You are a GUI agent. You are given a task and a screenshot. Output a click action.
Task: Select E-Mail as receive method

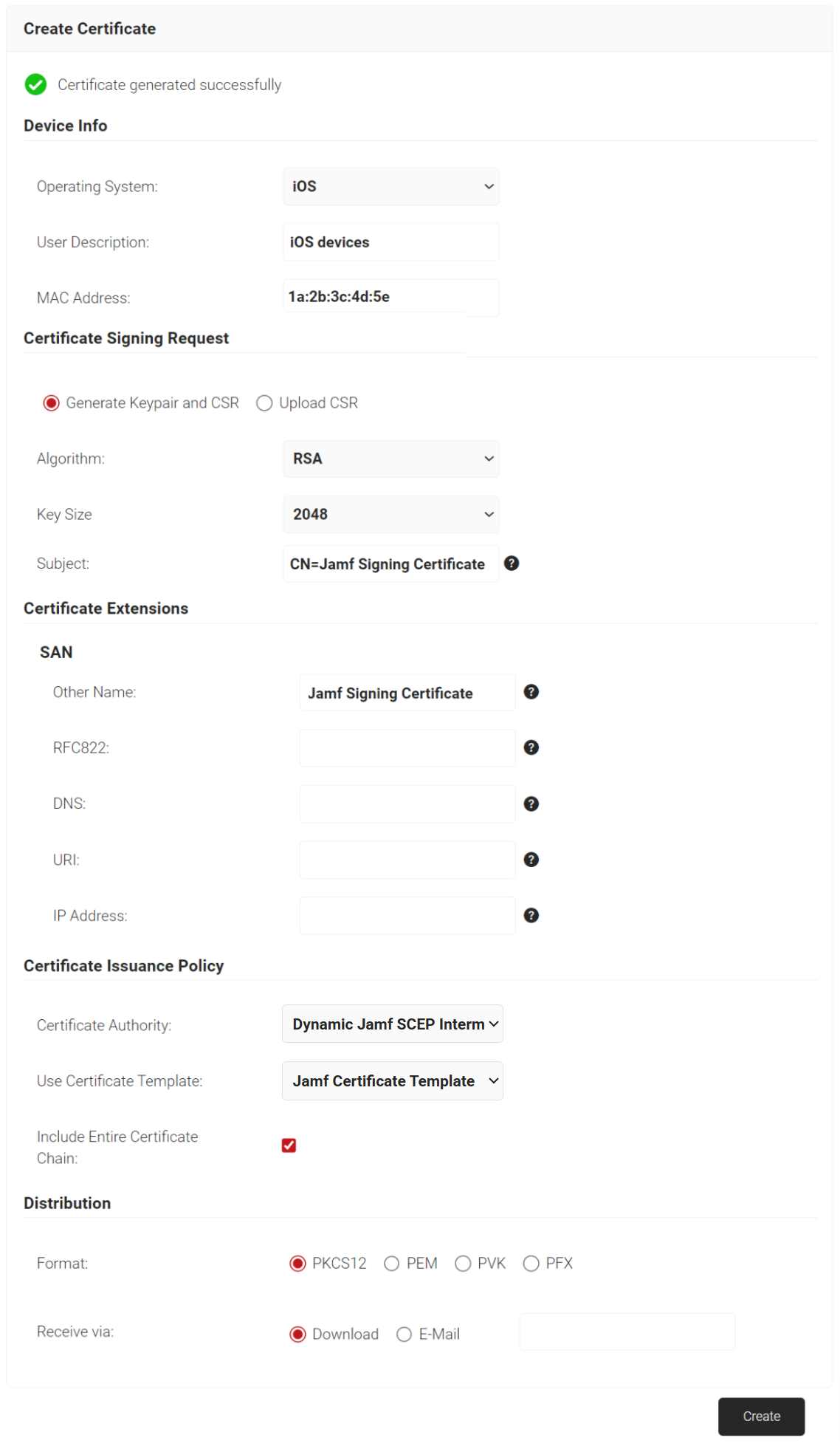(404, 1335)
